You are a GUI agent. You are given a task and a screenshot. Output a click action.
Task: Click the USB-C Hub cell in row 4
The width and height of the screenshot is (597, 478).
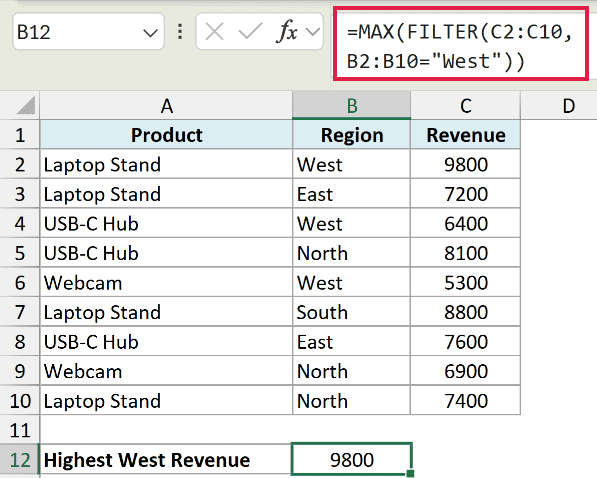(x=166, y=223)
